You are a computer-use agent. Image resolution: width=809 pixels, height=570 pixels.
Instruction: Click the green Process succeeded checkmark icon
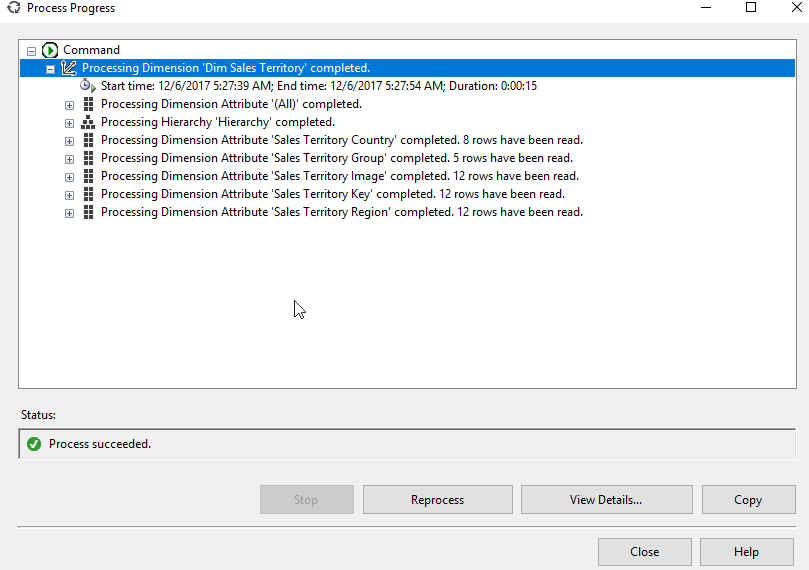coord(34,444)
